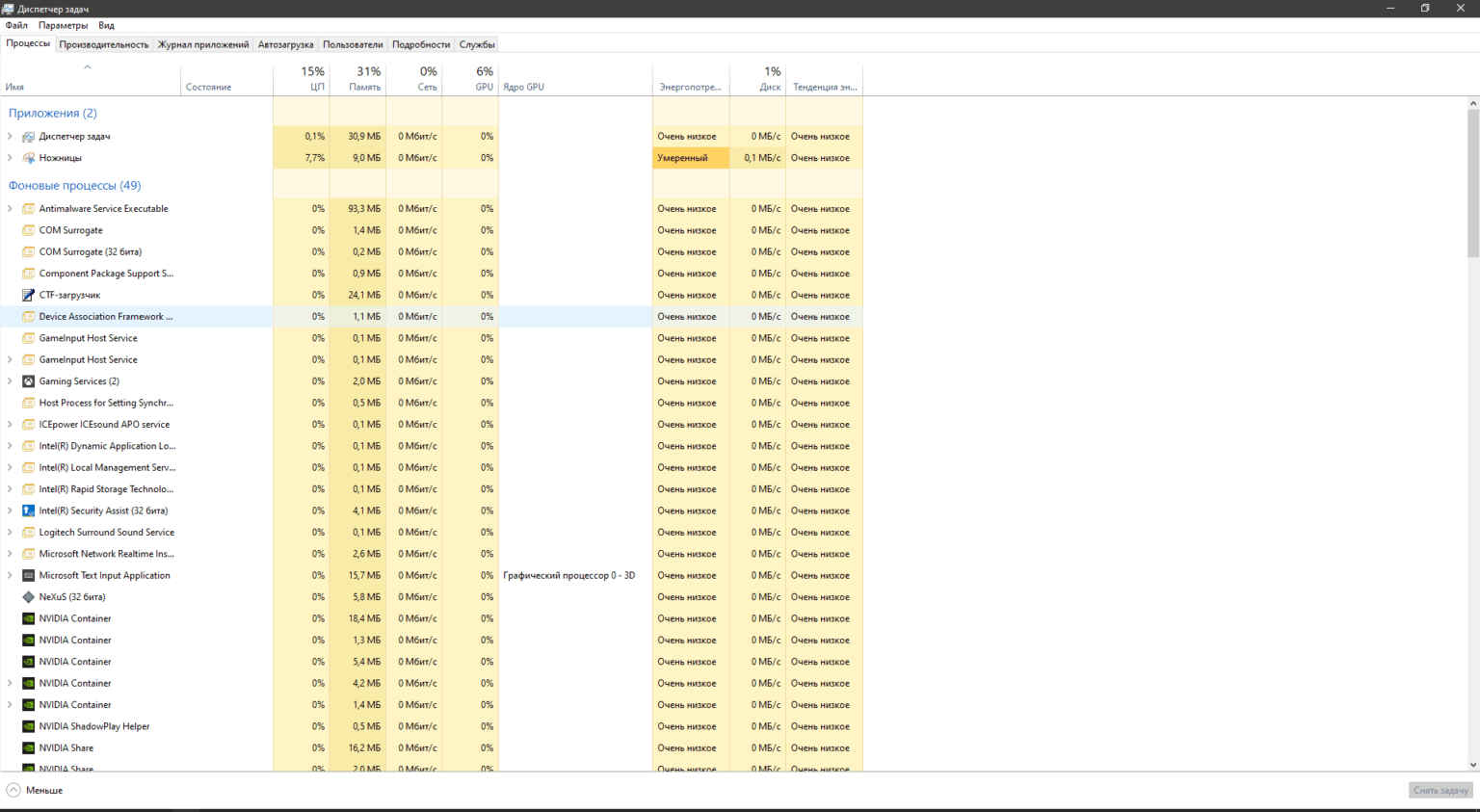1480x812 pixels.
Task: Open the Пользователи tab
Action: (353, 44)
